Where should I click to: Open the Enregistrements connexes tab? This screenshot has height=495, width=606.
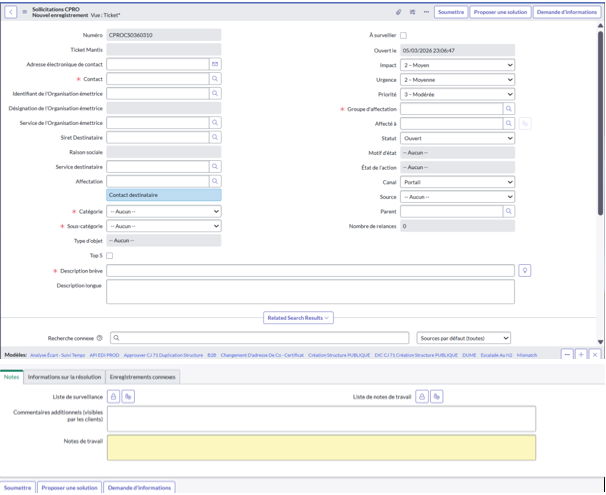click(143, 377)
